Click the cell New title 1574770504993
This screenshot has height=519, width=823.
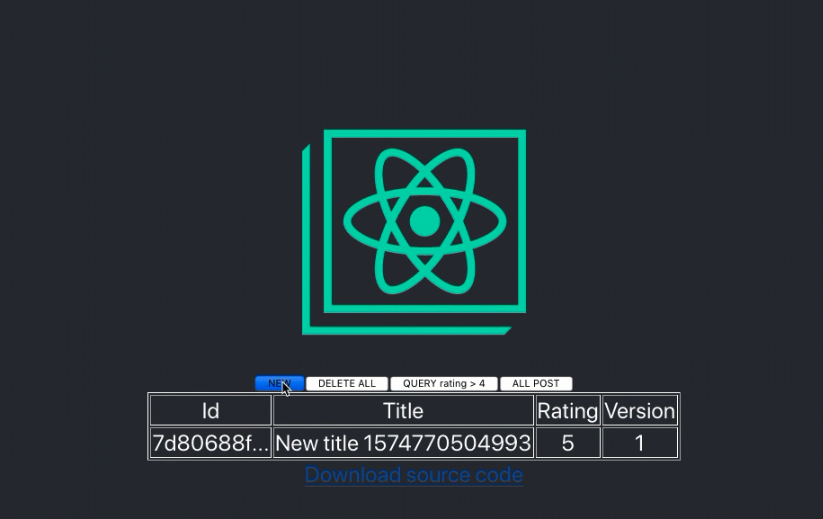point(403,443)
